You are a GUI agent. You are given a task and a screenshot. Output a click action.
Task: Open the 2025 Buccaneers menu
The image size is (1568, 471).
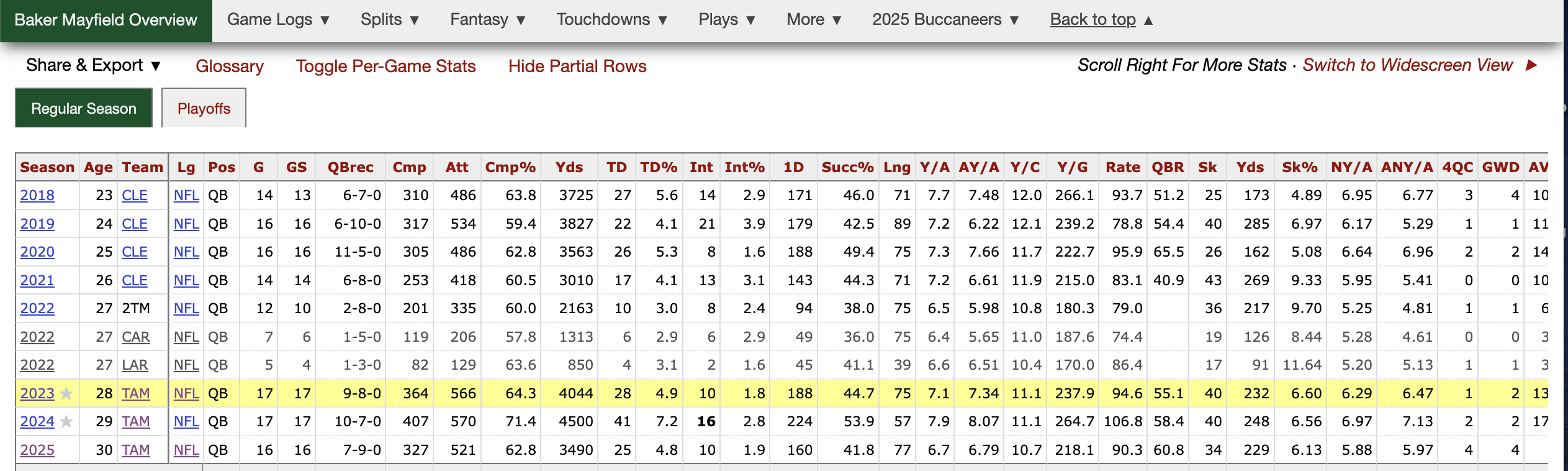(x=945, y=20)
